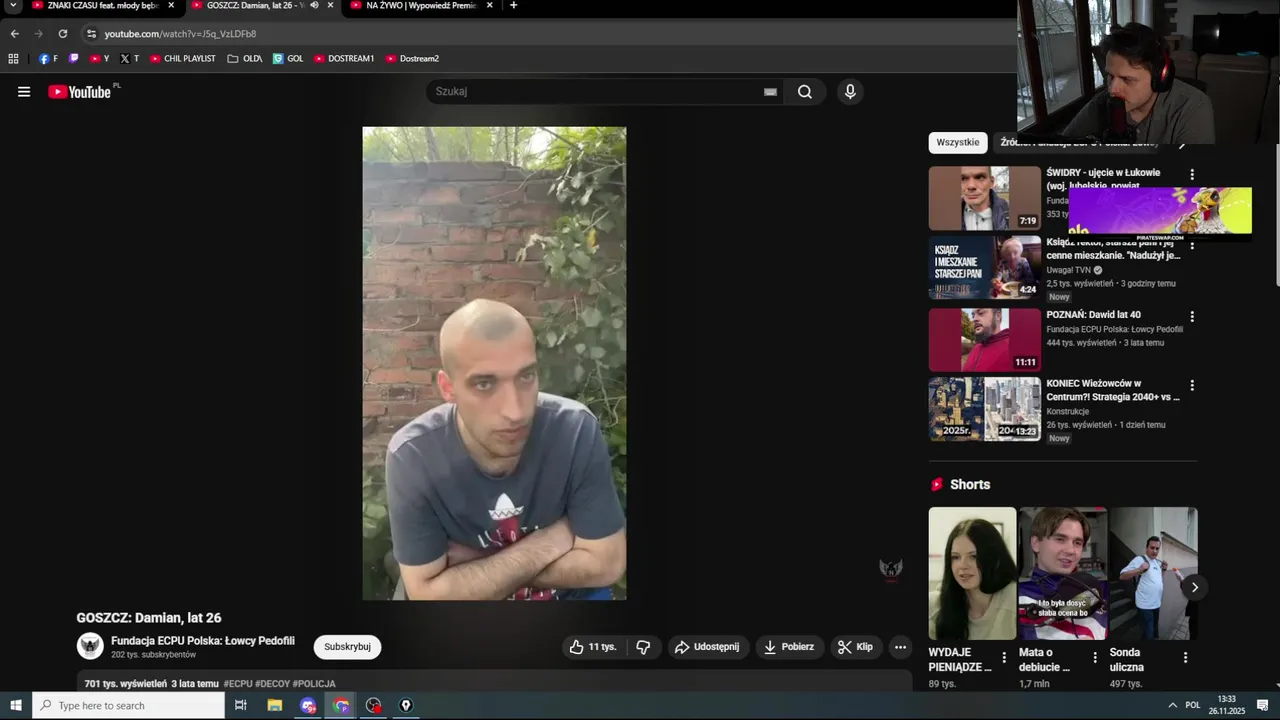Image resolution: width=1280 pixels, height=720 pixels.
Task: Click the #ECPU hashtag
Action: tap(238, 684)
